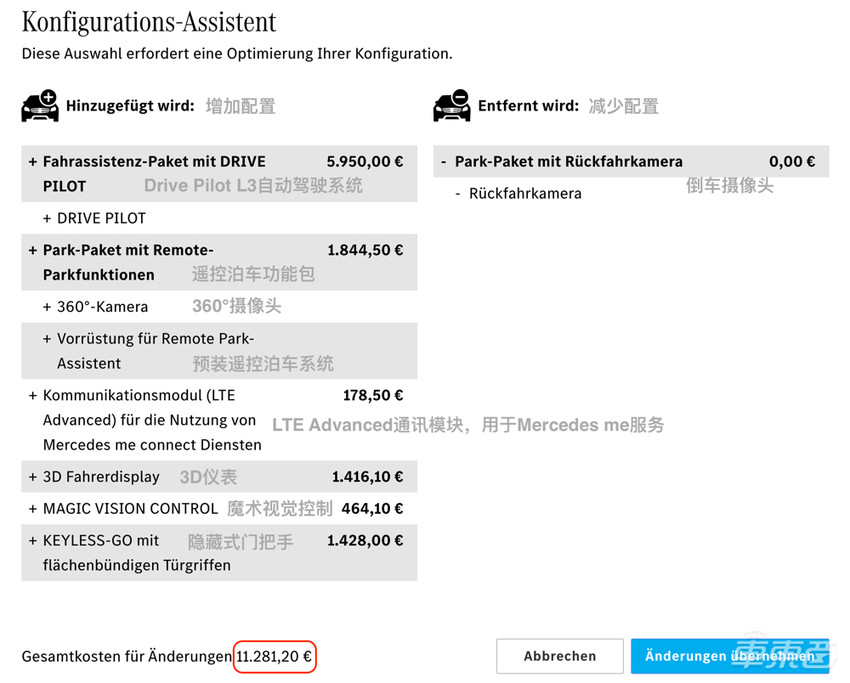Click the Entfernt wird heading text
Image resolution: width=850 pixels, height=683 pixels.
pyautogui.click(x=528, y=106)
